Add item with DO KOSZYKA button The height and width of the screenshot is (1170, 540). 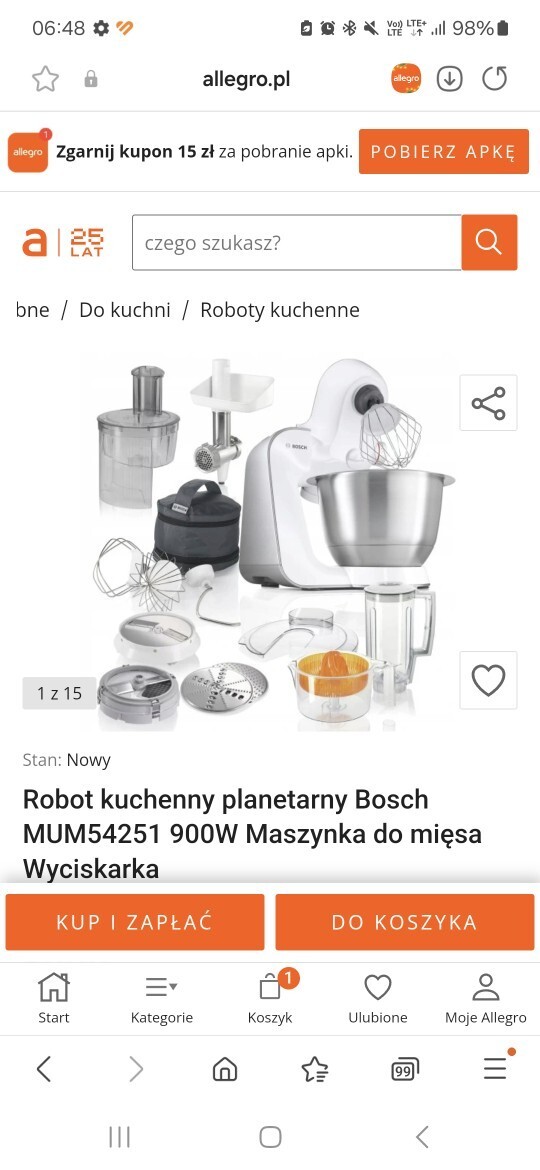(x=405, y=922)
